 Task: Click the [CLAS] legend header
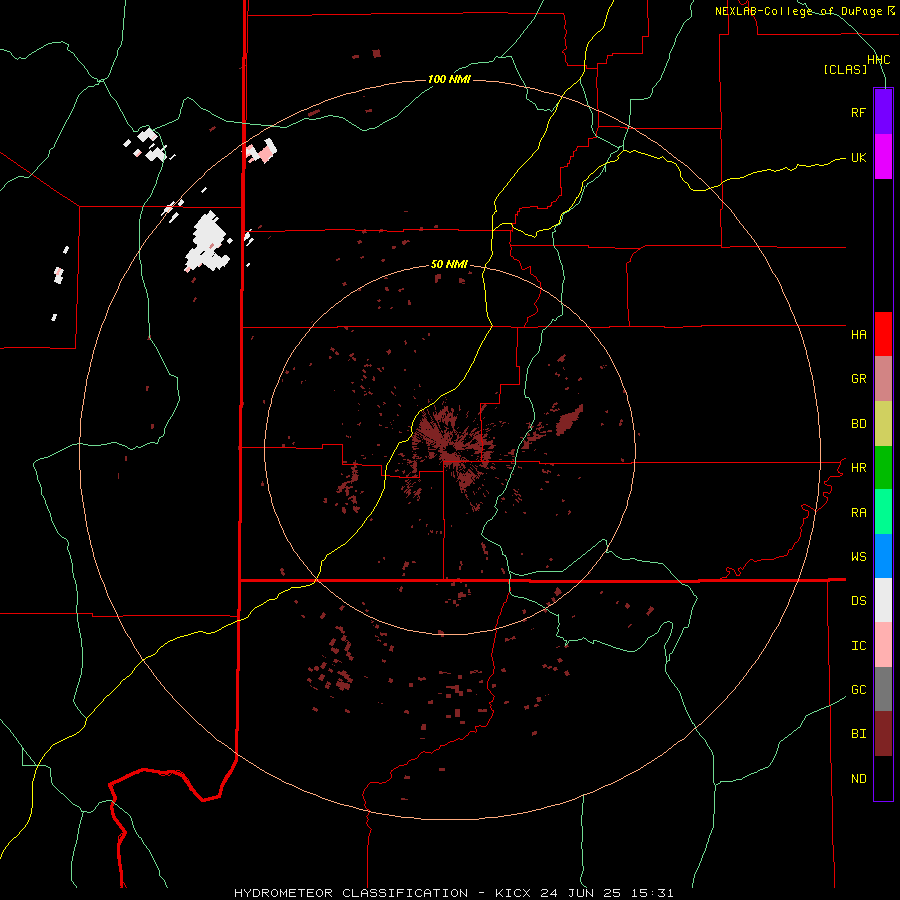pyautogui.click(x=845, y=69)
